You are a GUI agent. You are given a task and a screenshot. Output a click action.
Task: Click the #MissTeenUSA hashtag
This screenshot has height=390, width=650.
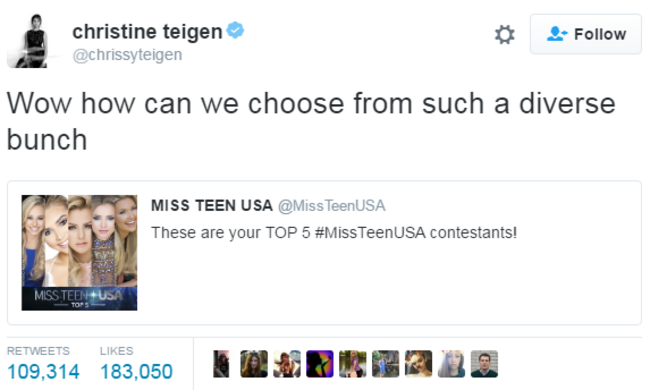(370, 233)
